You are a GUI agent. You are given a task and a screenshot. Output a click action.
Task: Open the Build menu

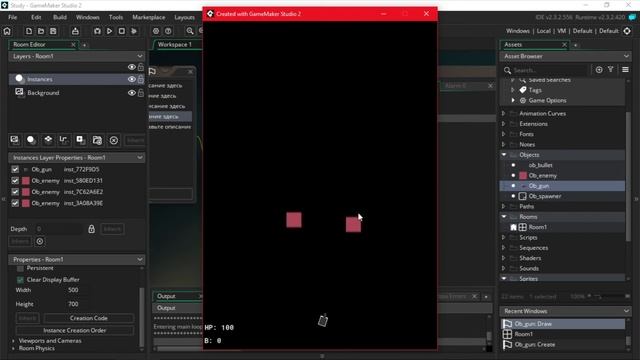coord(60,17)
